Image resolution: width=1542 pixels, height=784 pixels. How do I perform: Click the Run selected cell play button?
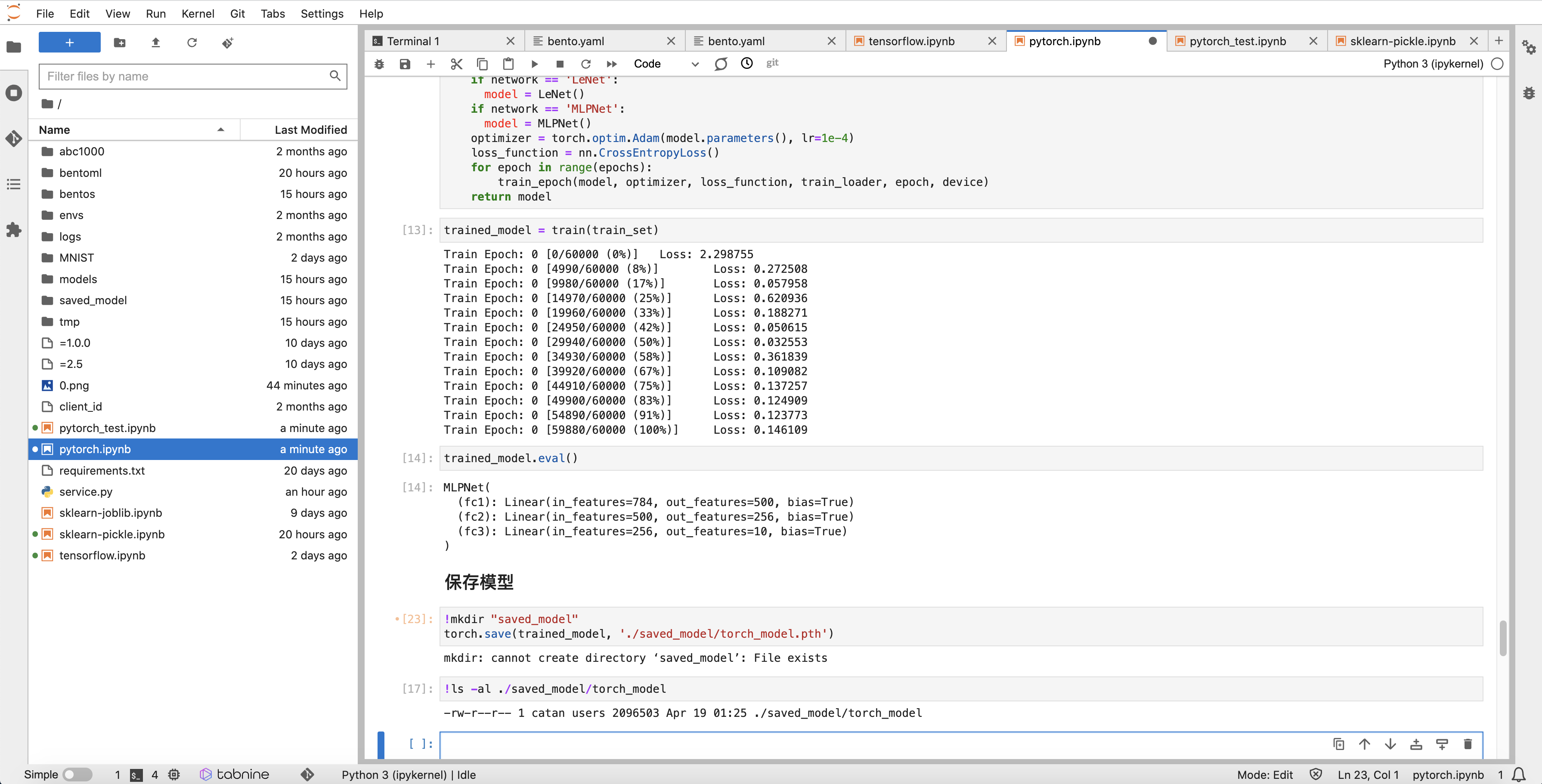pyautogui.click(x=535, y=63)
